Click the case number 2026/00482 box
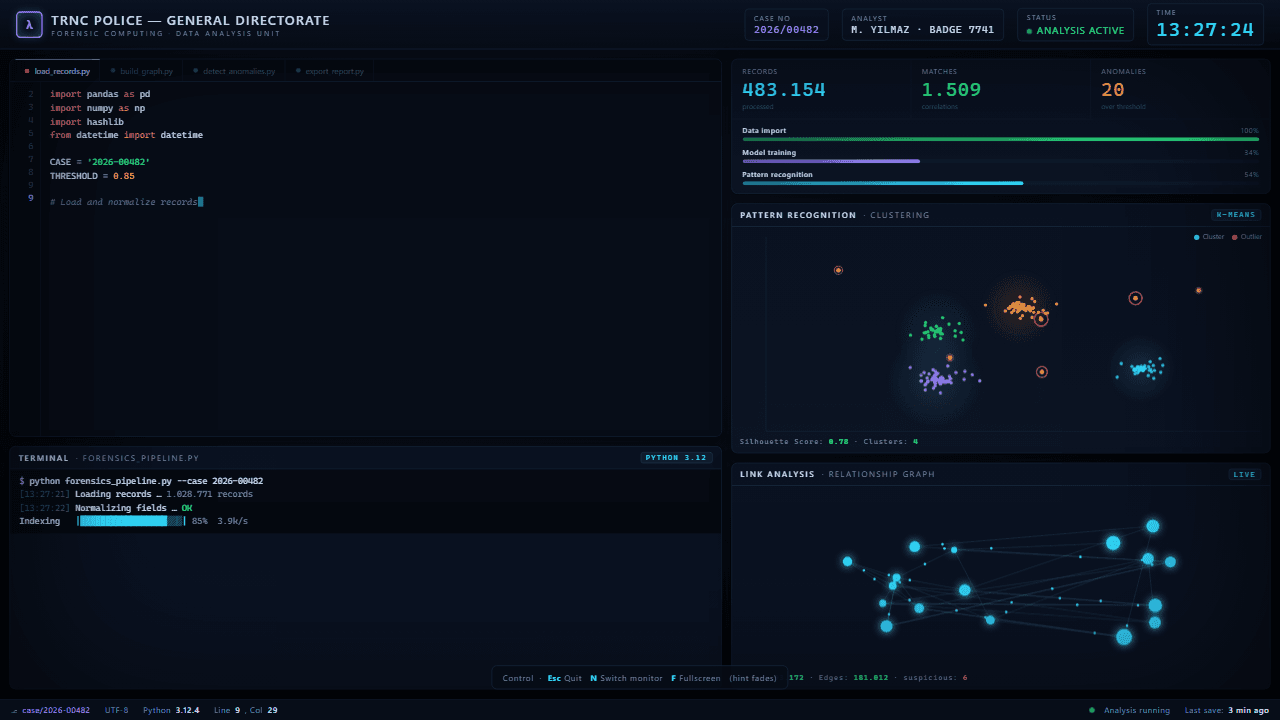The width and height of the screenshot is (1280, 720). pyautogui.click(x=786, y=24)
